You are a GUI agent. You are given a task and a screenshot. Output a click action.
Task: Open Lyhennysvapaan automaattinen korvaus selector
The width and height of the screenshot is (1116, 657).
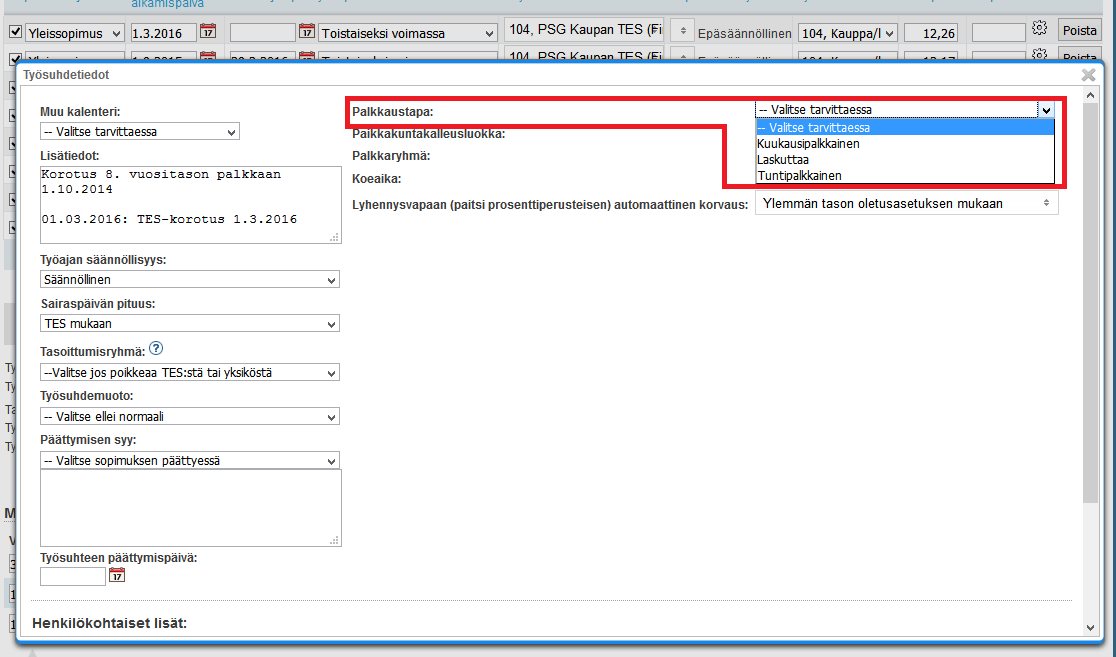point(906,204)
